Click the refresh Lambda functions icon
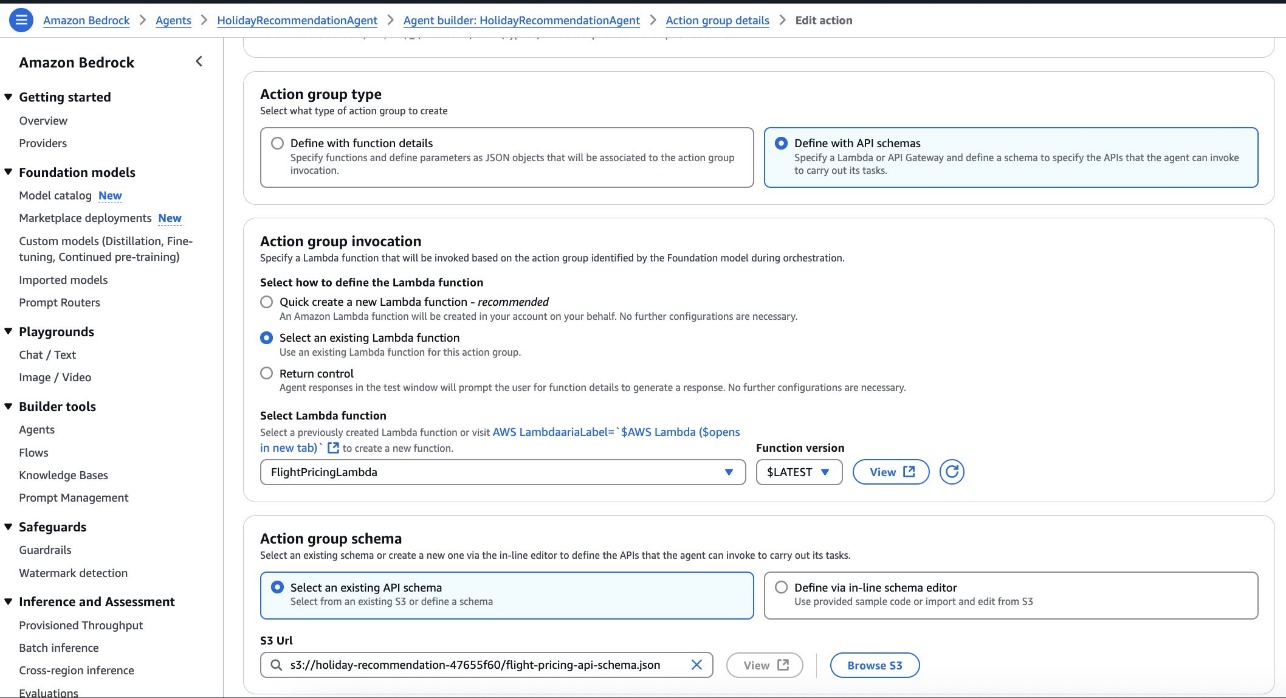The image size is (1286, 698). (x=952, y=472)
